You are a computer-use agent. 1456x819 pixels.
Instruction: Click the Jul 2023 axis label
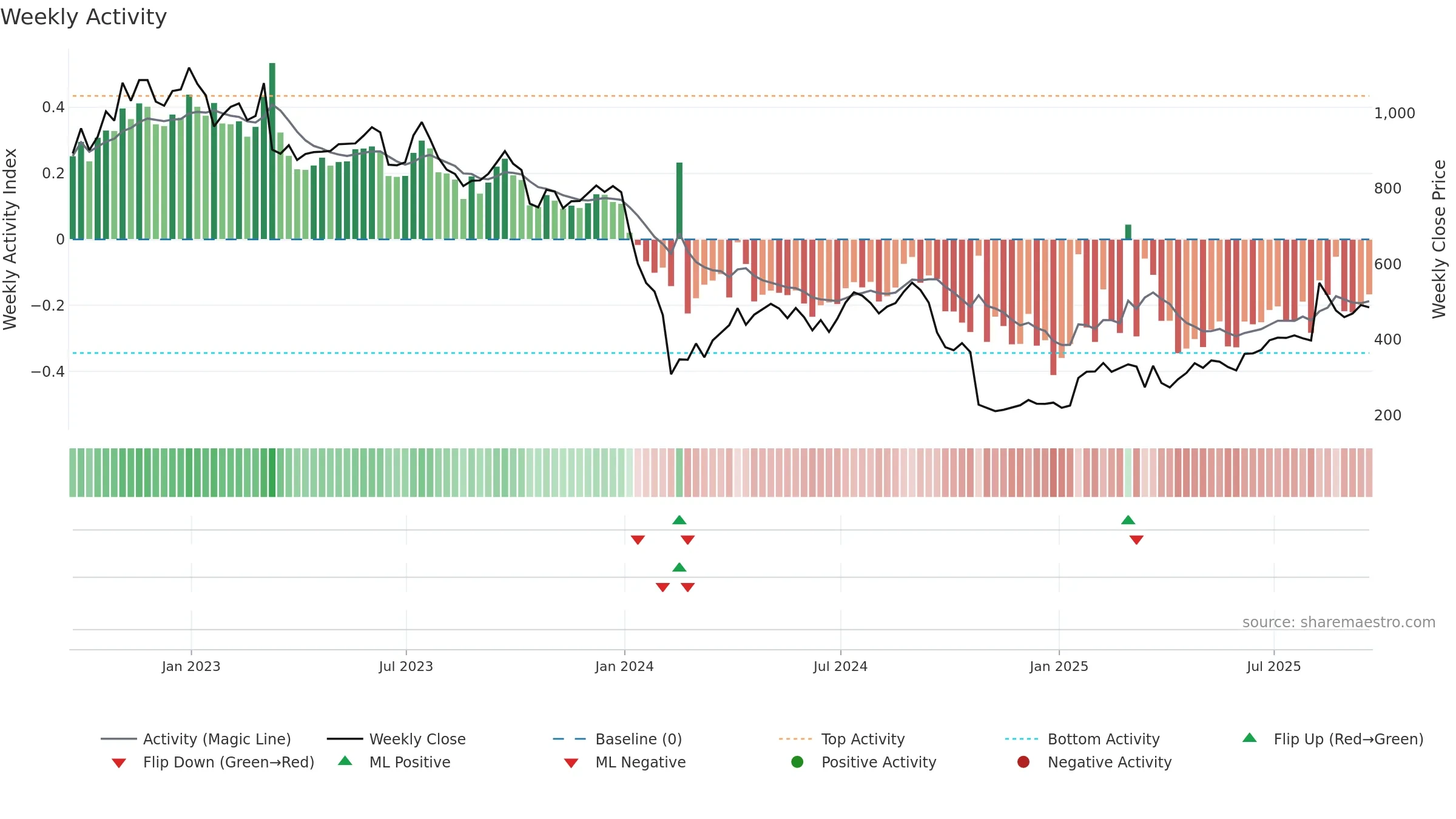click(406, 666)
